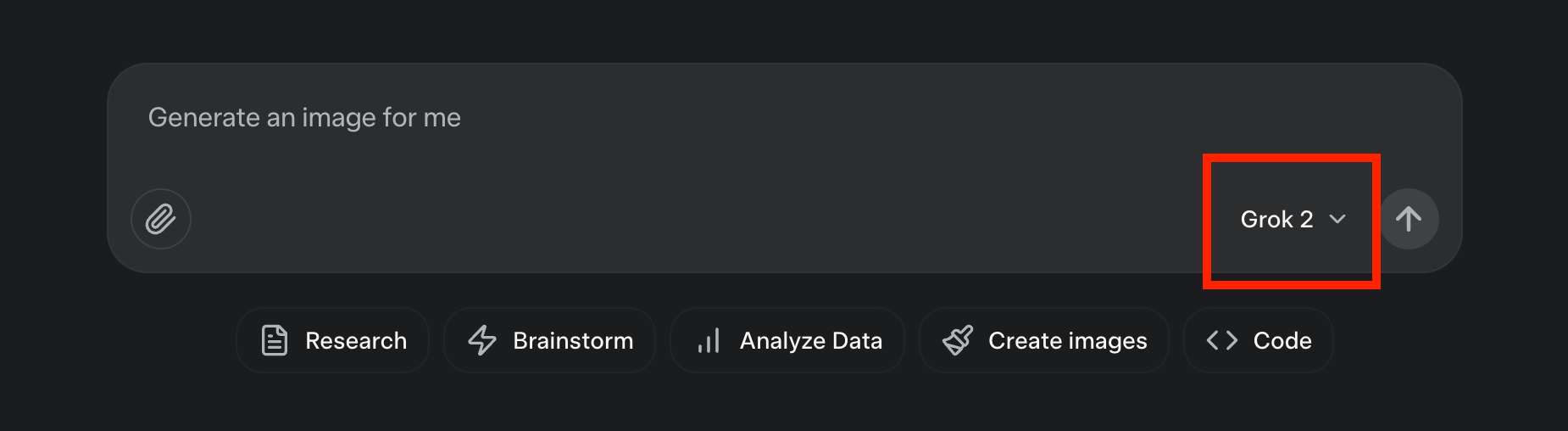1568x431 pixels.
Task: Choose the Brainstorm suggestion chip
Action: [549, 340]
